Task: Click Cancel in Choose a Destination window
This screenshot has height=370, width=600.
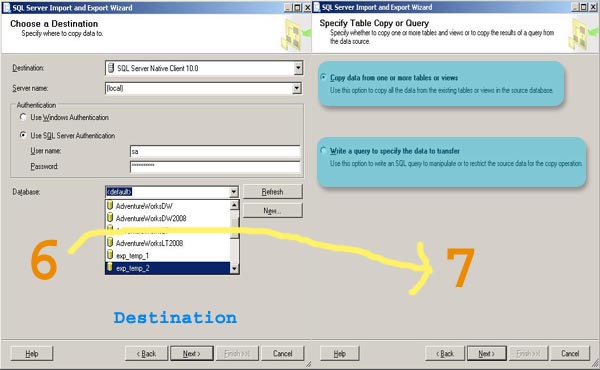Action: 283,354
